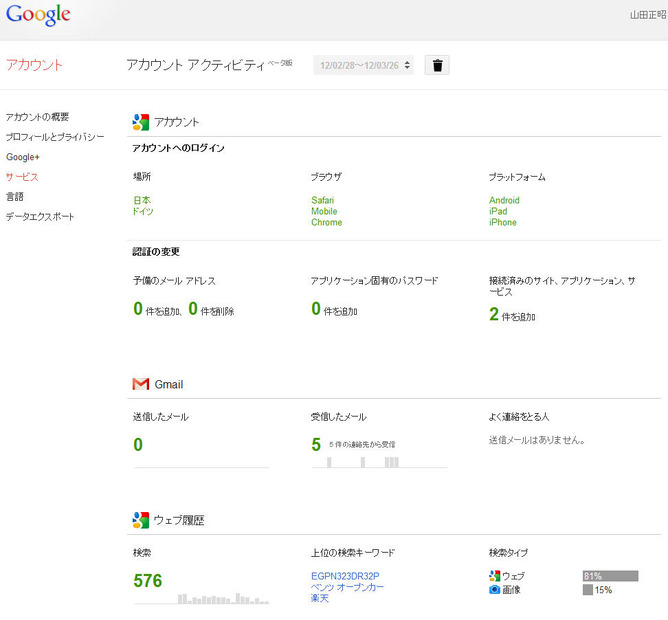Click search keyword ベンツ オープンカー link
This screenshot has height=620, width=668.
click(347, 587)
